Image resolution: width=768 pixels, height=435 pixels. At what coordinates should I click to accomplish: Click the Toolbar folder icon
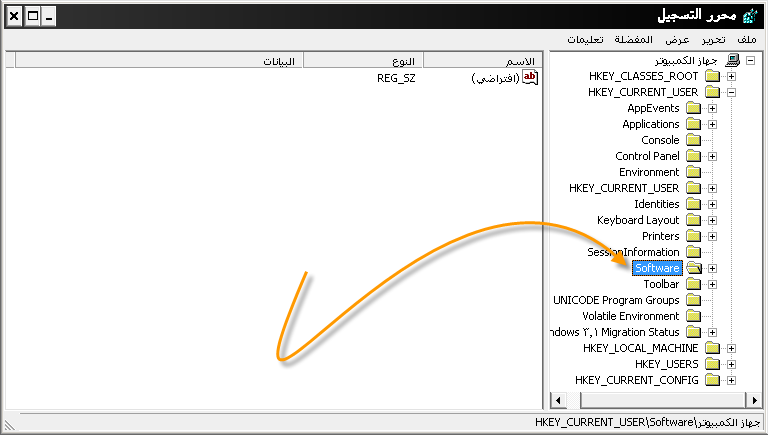tap(694, 284)
